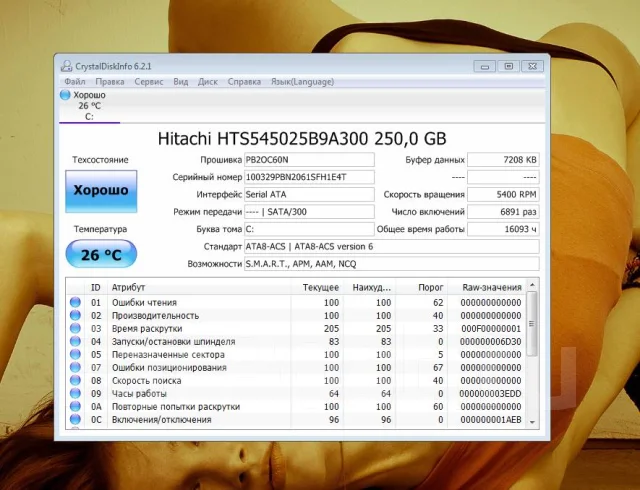This screenshot has width=640, height=490.
Task: Click raw value 000F00000001
Action: pos(491,329)
